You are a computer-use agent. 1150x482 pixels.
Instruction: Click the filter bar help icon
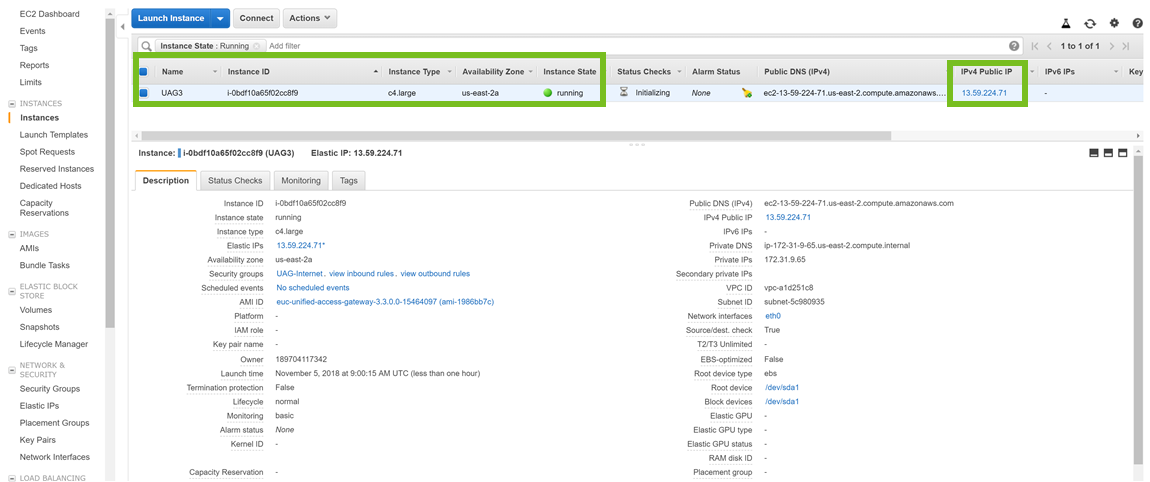[1014, 45]
